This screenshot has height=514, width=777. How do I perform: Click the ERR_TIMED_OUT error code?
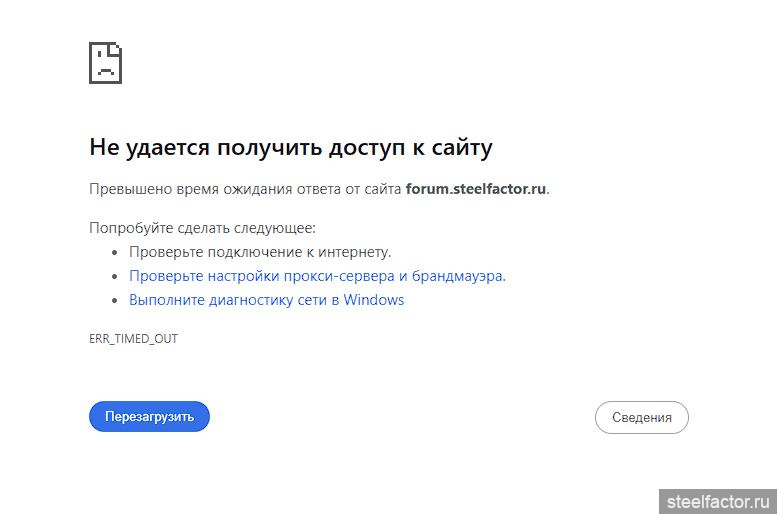click(133, 339)
